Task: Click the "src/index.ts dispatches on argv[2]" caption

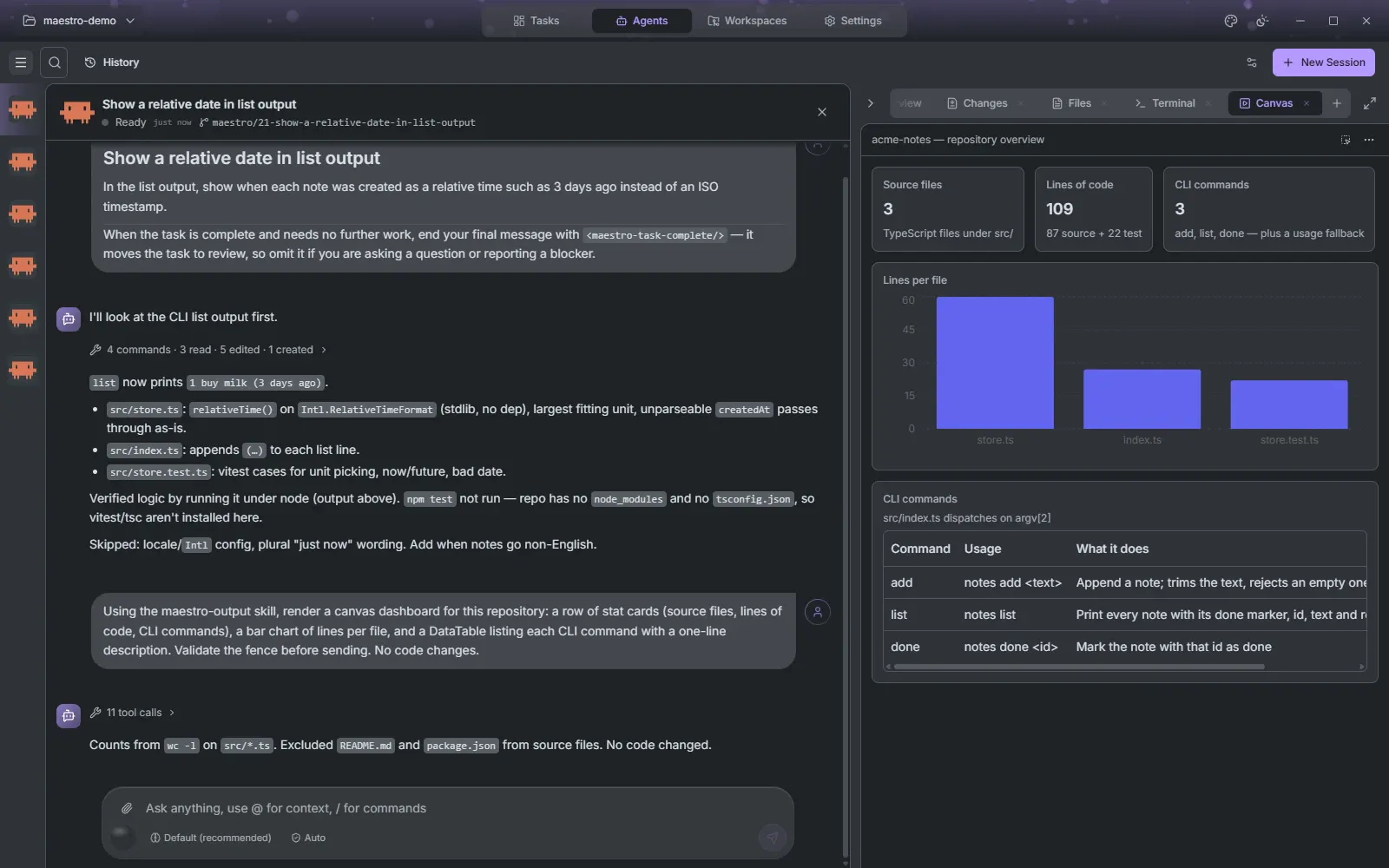Action: (966, 518)
